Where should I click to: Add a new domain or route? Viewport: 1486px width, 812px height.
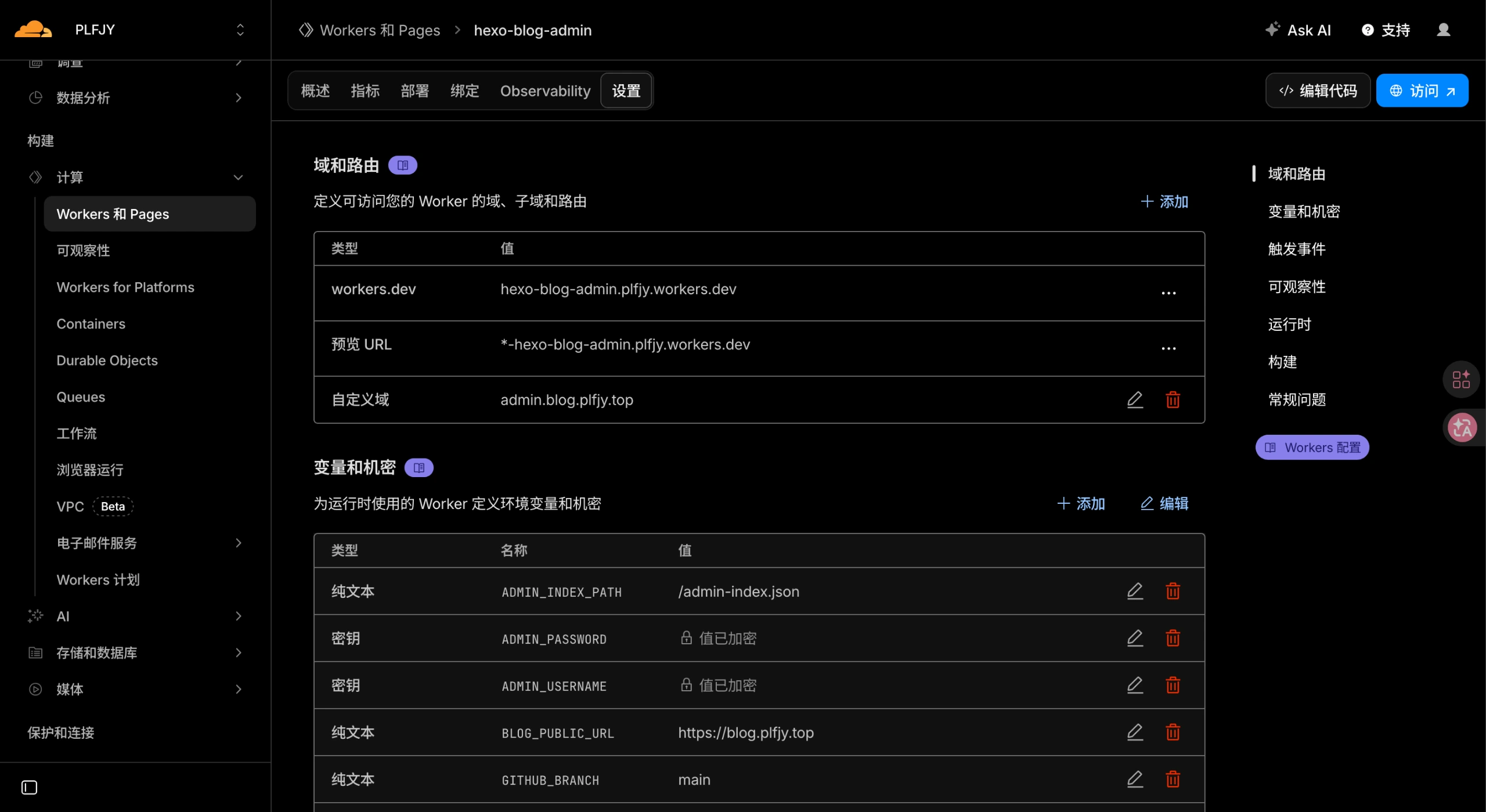pyautogui.click(x=1164, y=201)
